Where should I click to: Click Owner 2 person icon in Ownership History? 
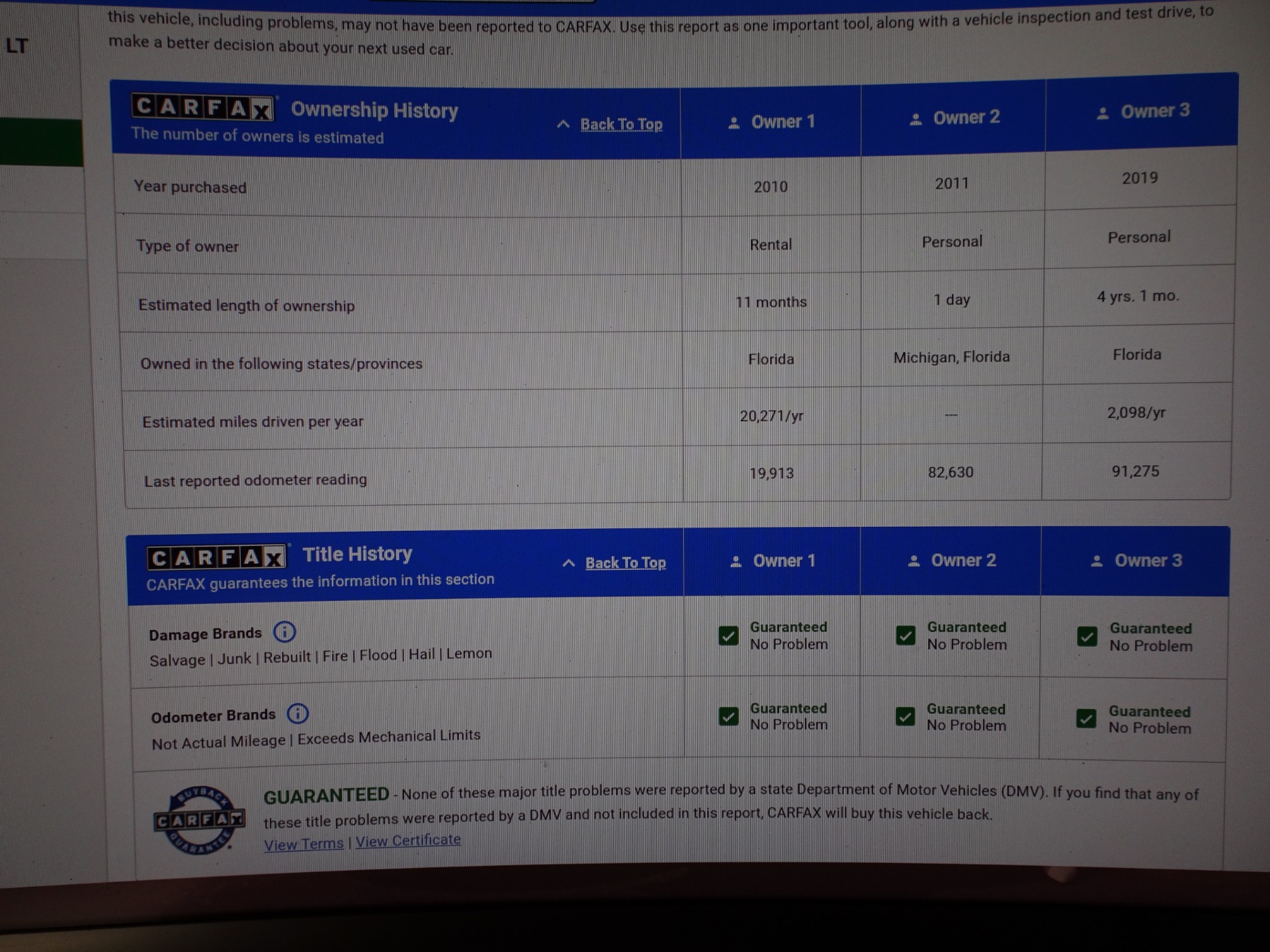pyautogui.click(x=915, y=119)
